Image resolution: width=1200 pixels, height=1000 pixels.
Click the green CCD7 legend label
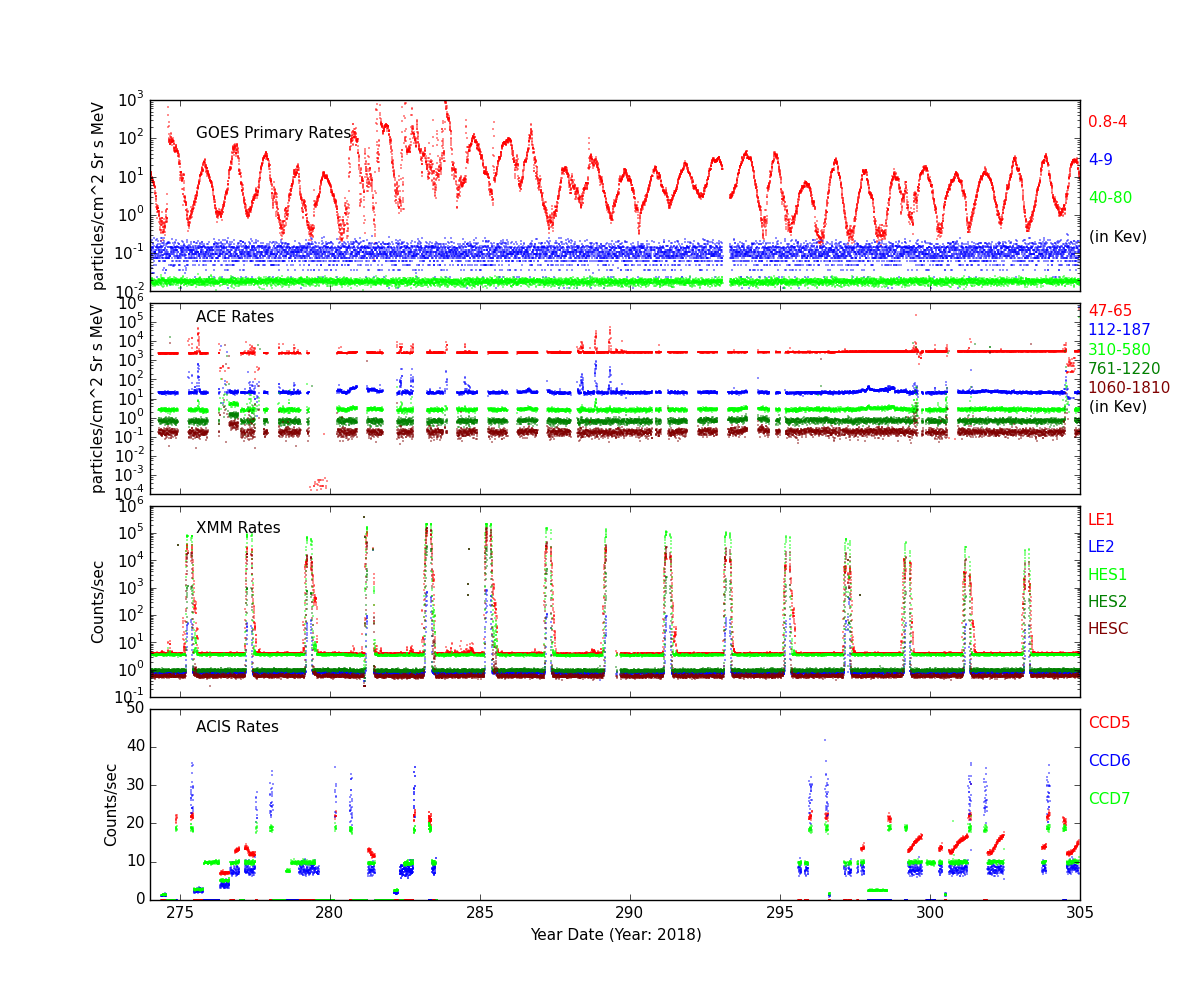[1109, 799]
